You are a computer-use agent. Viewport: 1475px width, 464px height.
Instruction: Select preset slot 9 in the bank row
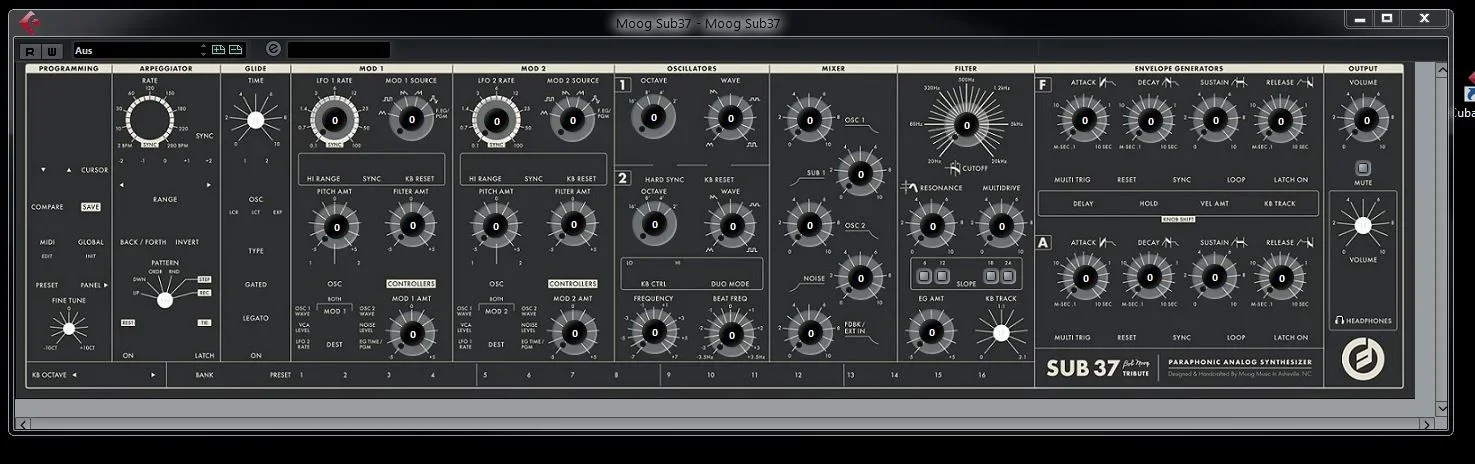[x=668, y=375]
